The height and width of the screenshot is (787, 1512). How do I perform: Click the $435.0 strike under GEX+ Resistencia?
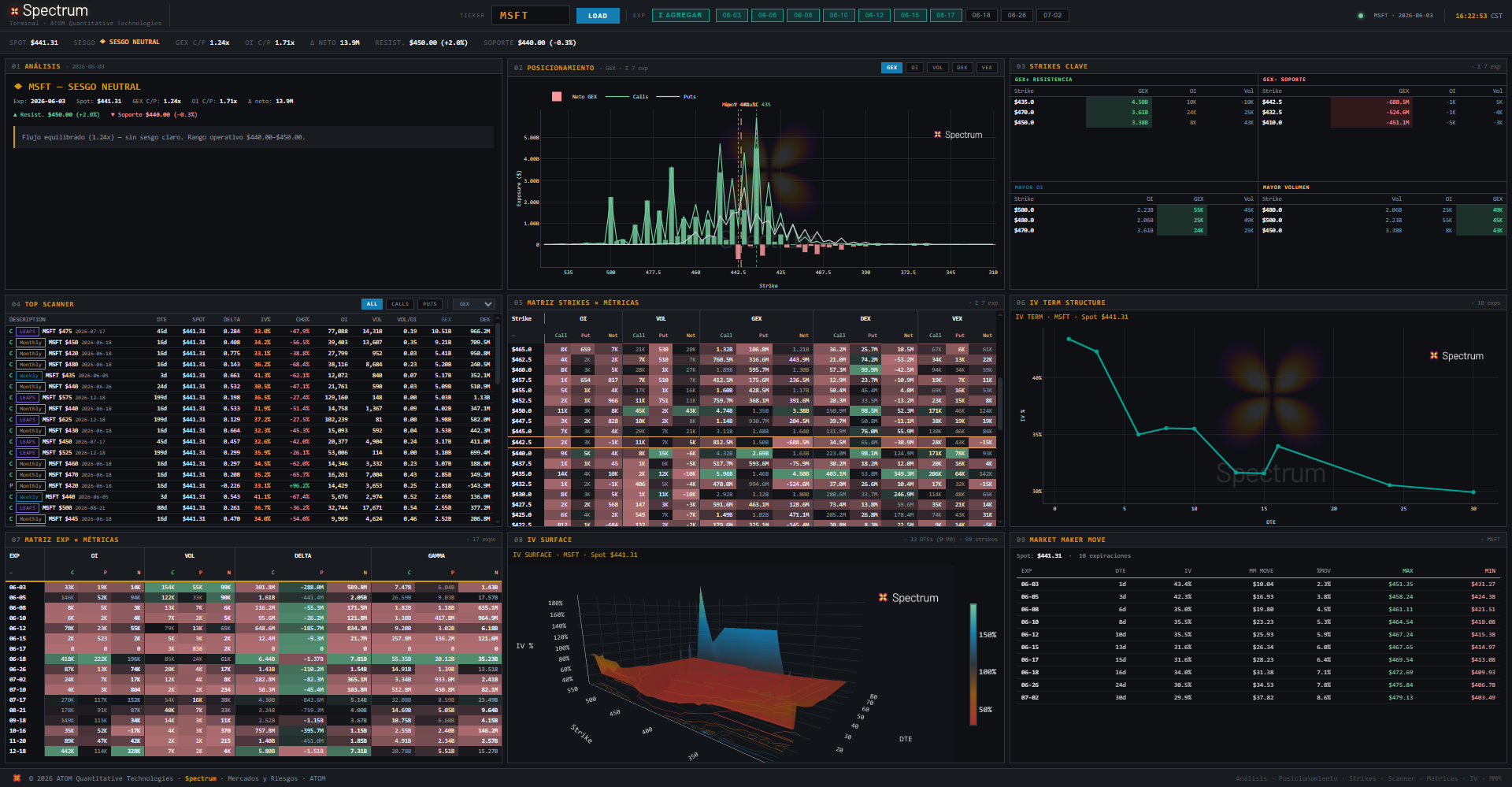point(1024,102)
